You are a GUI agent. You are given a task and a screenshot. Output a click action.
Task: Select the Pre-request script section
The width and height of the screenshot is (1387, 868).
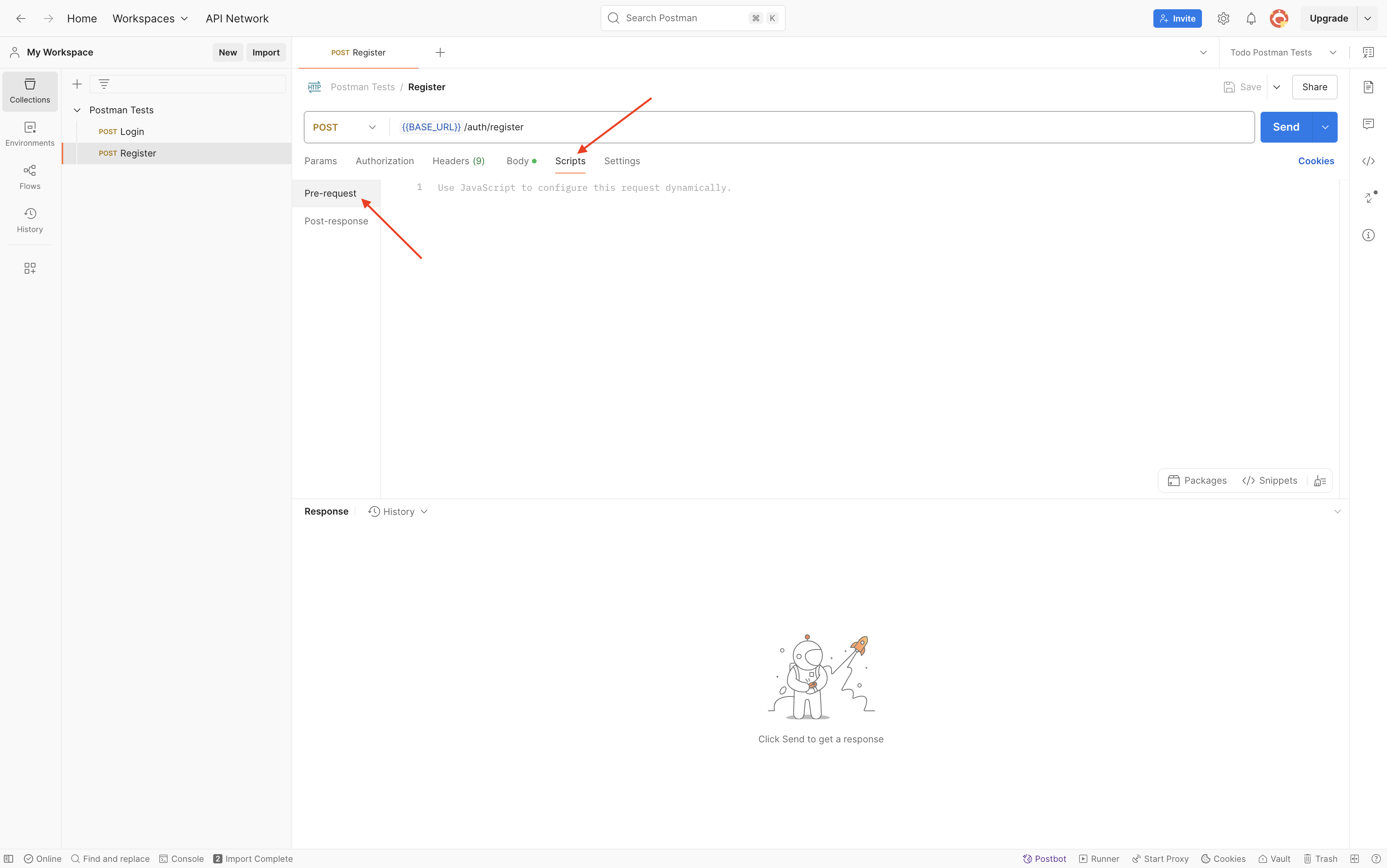click(x=336, y=193)
